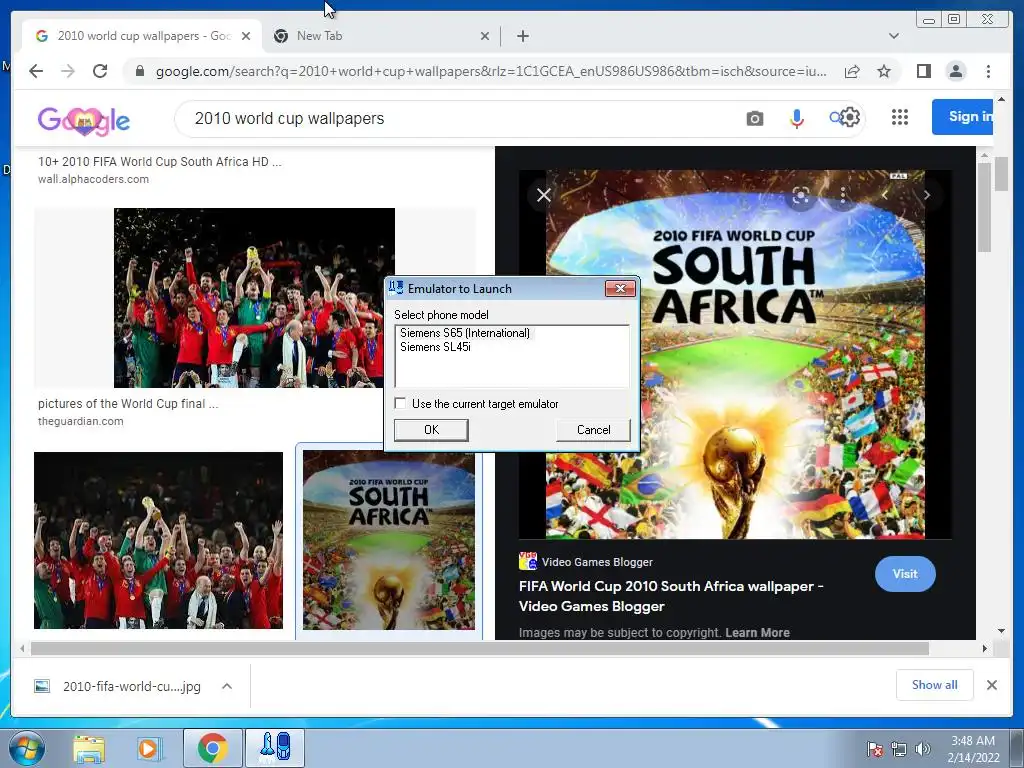Show all downloads

(935, 684)
